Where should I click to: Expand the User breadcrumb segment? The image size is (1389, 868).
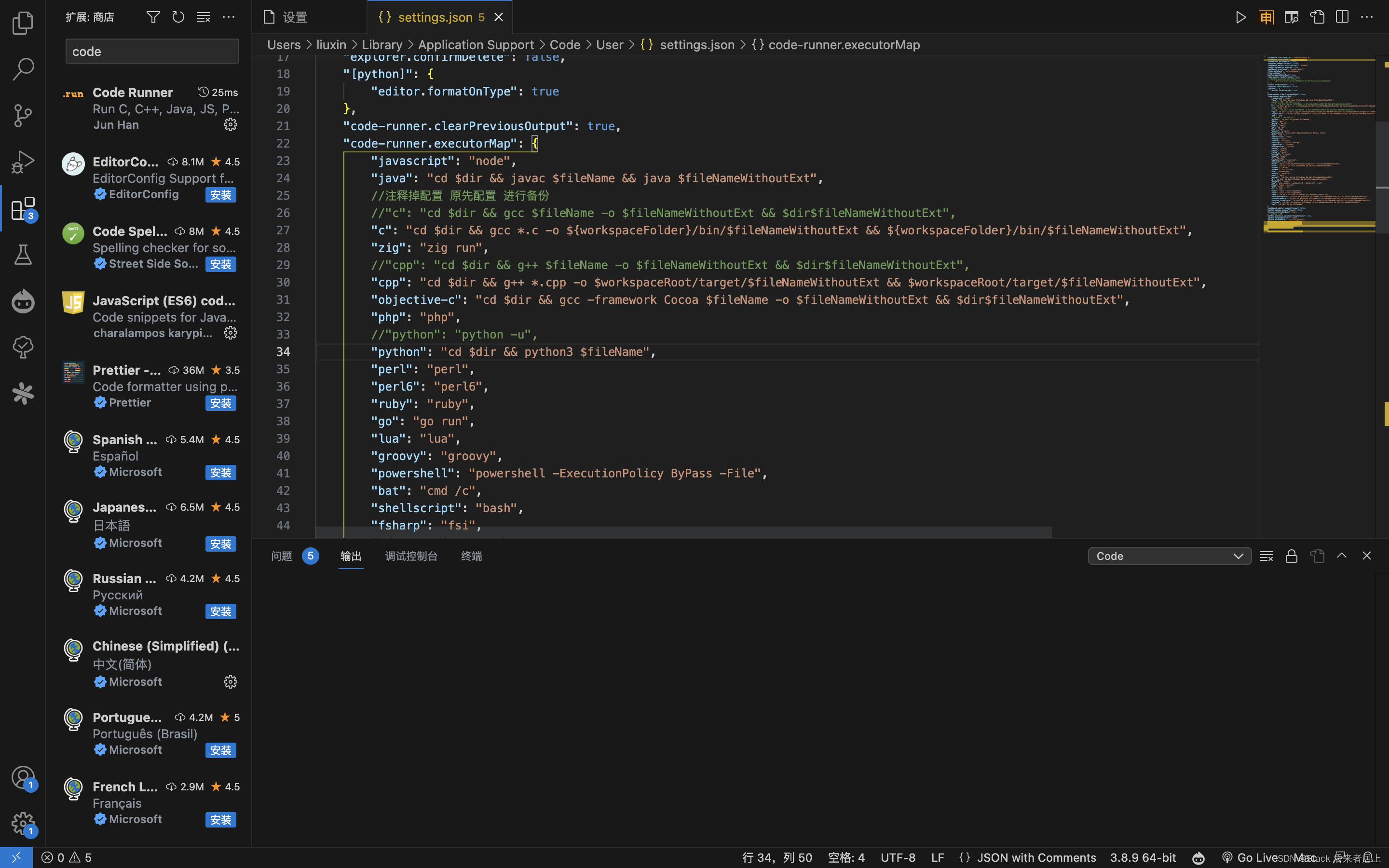click(x=610, y=45)
